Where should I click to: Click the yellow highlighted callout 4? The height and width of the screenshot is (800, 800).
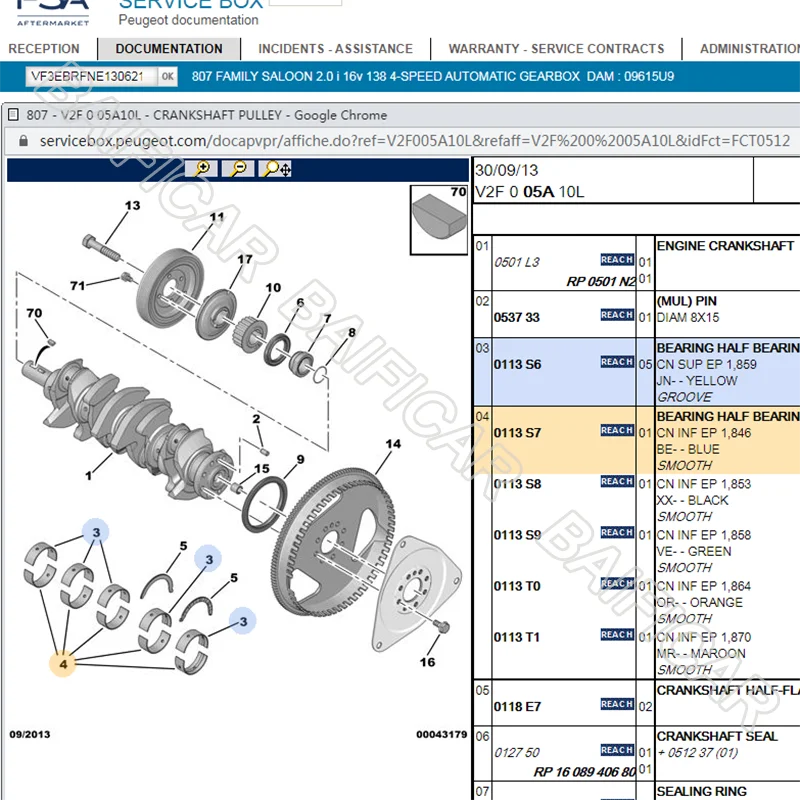[63, 664]
